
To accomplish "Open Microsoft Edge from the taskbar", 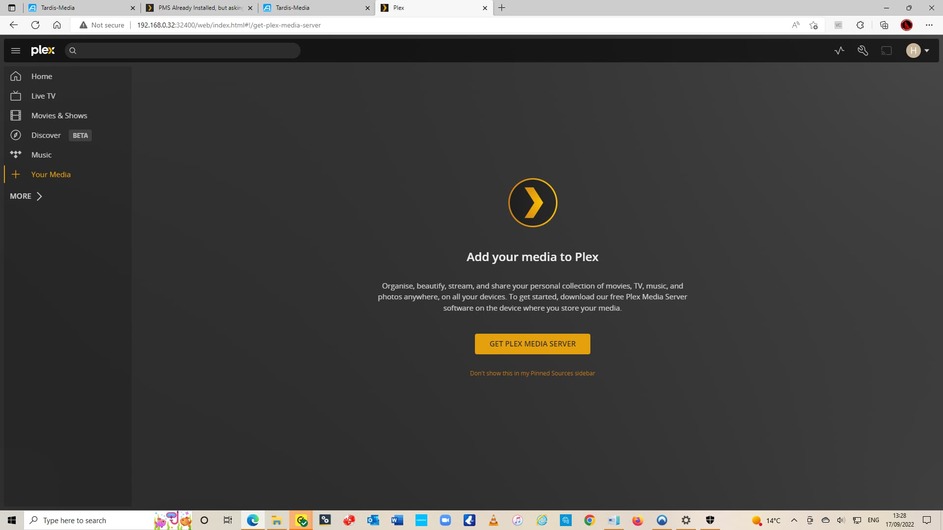I will 253,520.
